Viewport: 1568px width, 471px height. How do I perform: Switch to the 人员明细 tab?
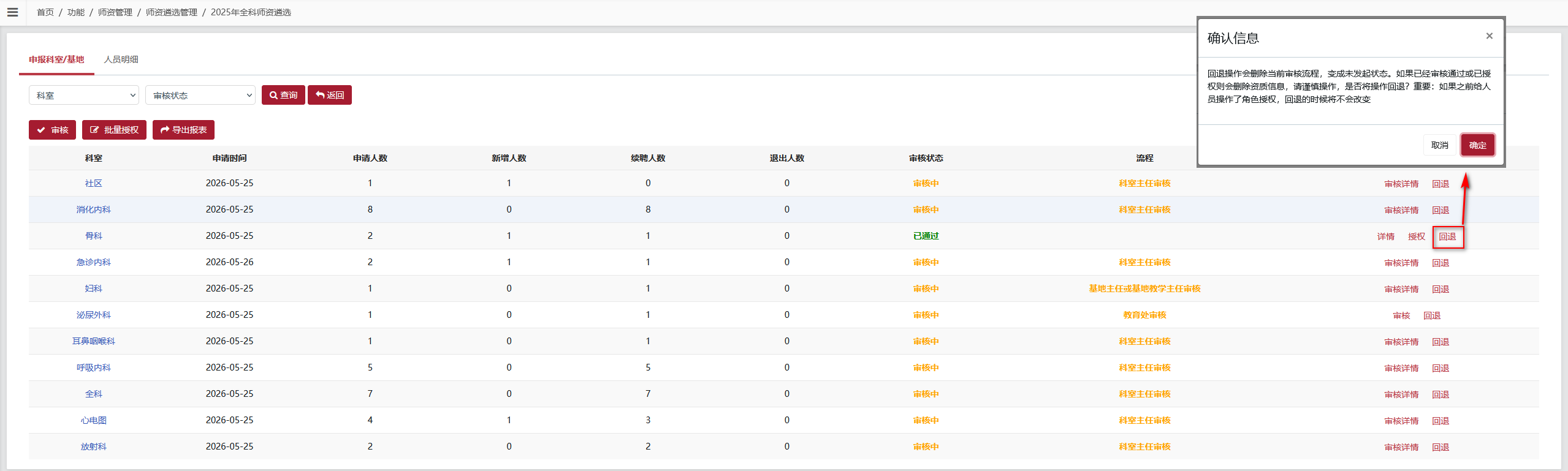click(x=121, y=59)
